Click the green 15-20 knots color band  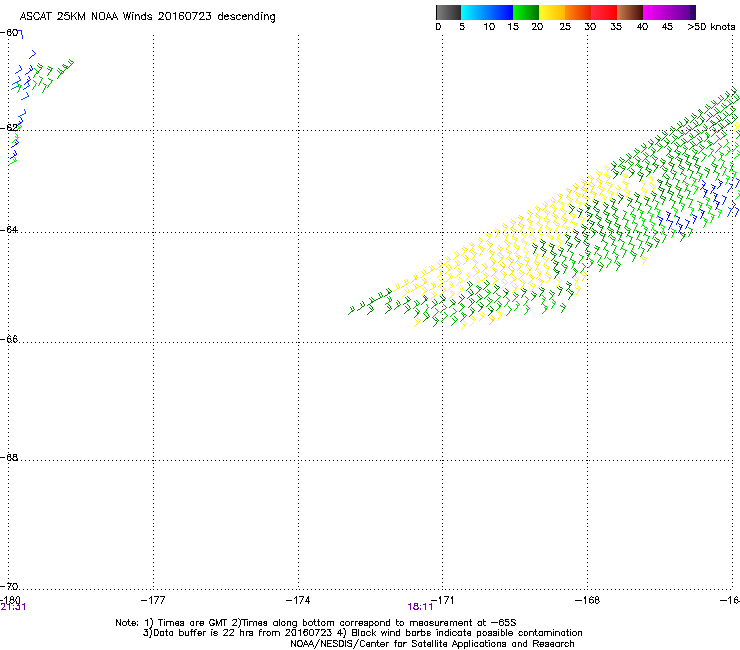tap(526, 12)
